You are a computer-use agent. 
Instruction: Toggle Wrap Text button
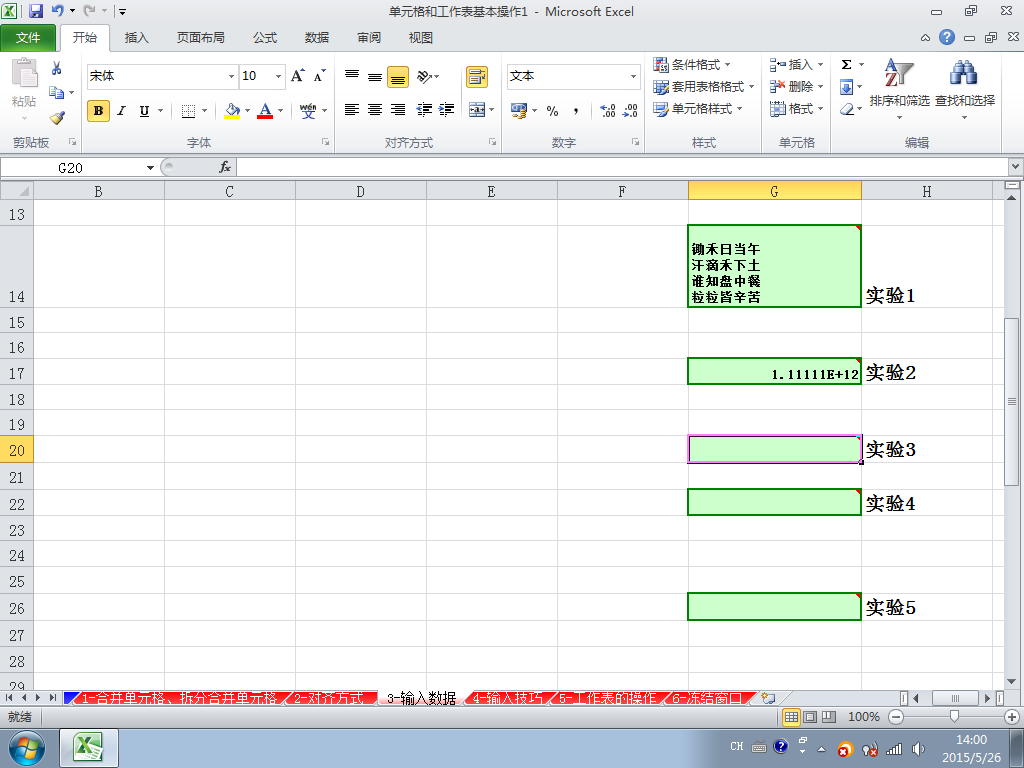point(477,76)
